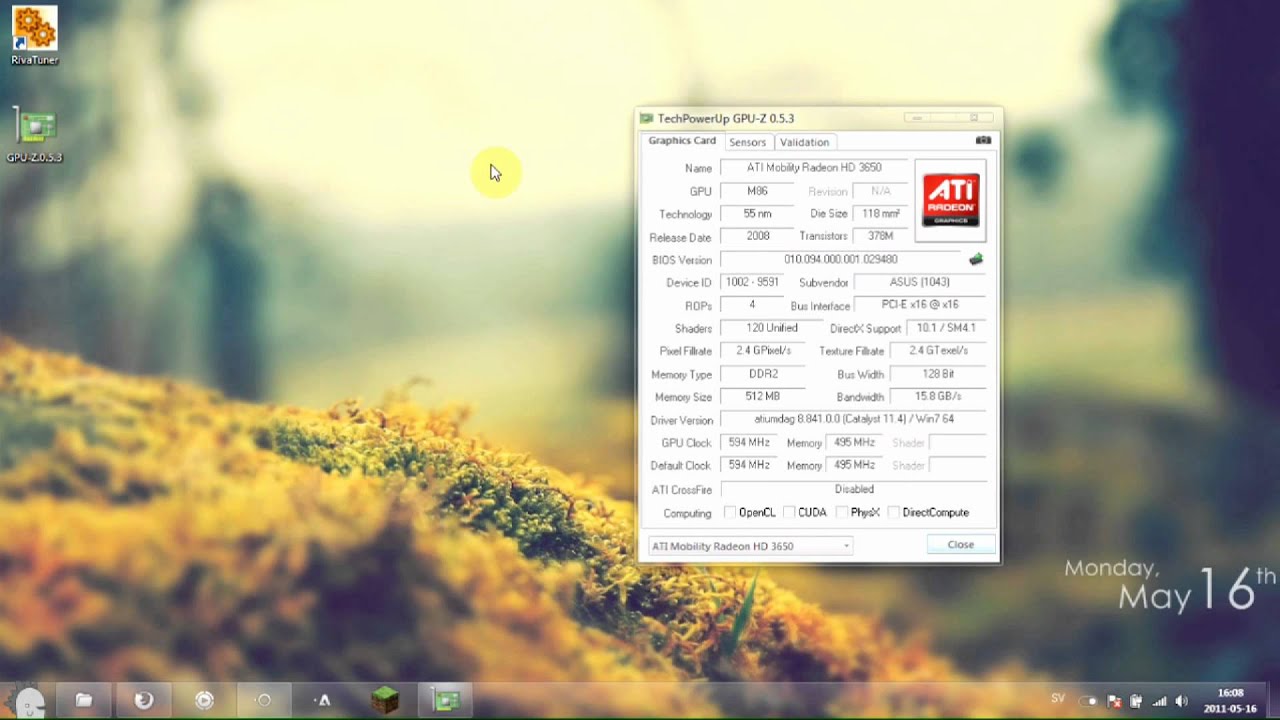The height and width of the screenshot is (720, 1280).
Task: Click the tray icon next to SV
Action: click(x=1089, y=701)
